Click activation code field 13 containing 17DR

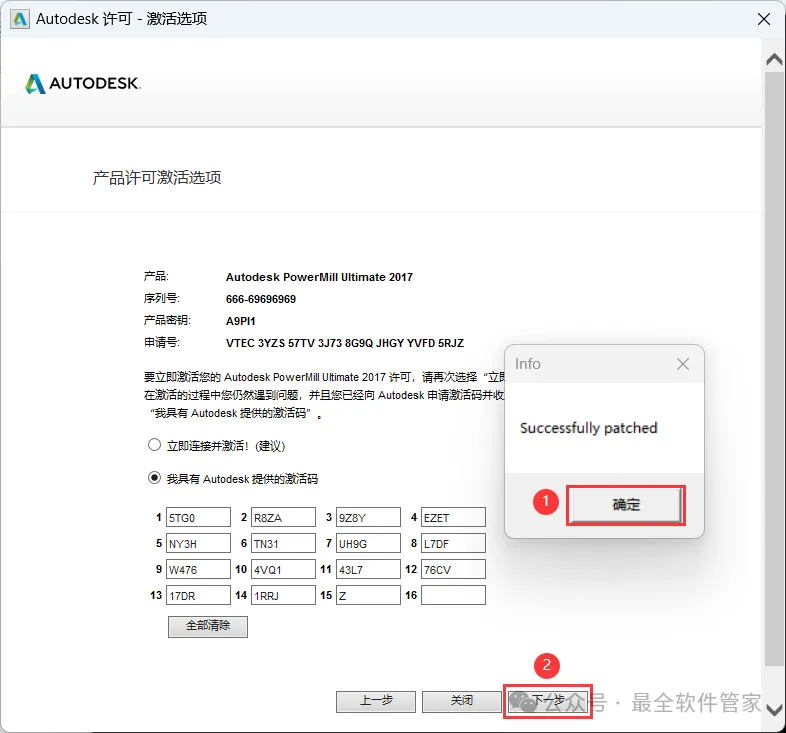(x=198, y=595)
